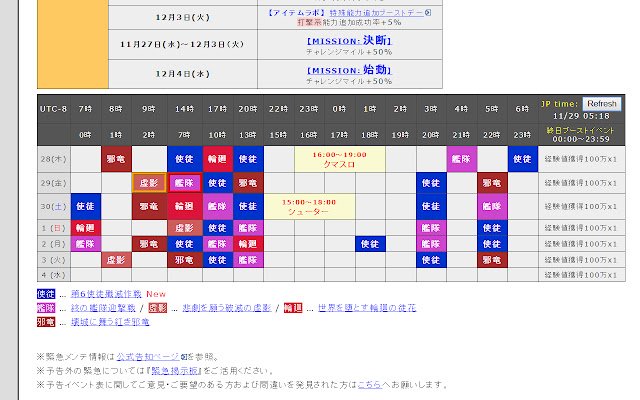Click the 12月3日(火) date cell
Screen dimensions: 640x400
click(x=183, y=17)
